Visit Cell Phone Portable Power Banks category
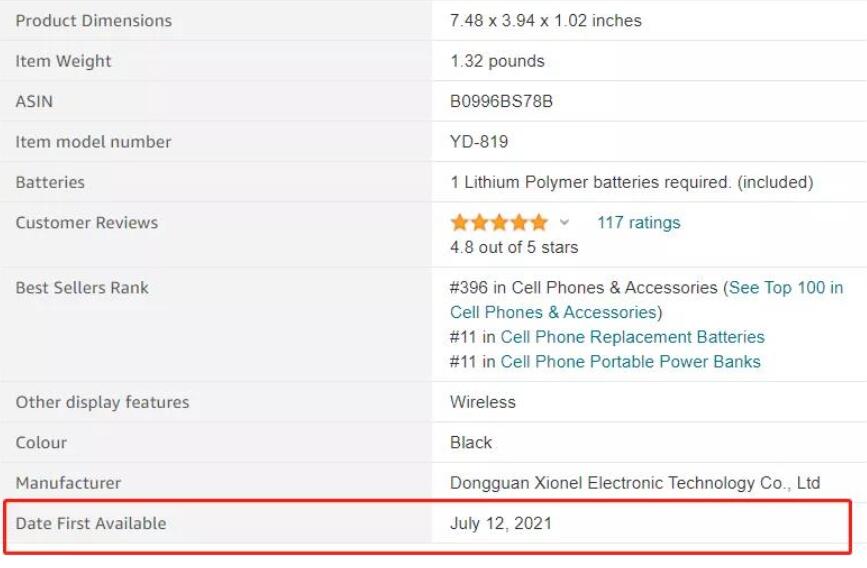 (630, 362)
